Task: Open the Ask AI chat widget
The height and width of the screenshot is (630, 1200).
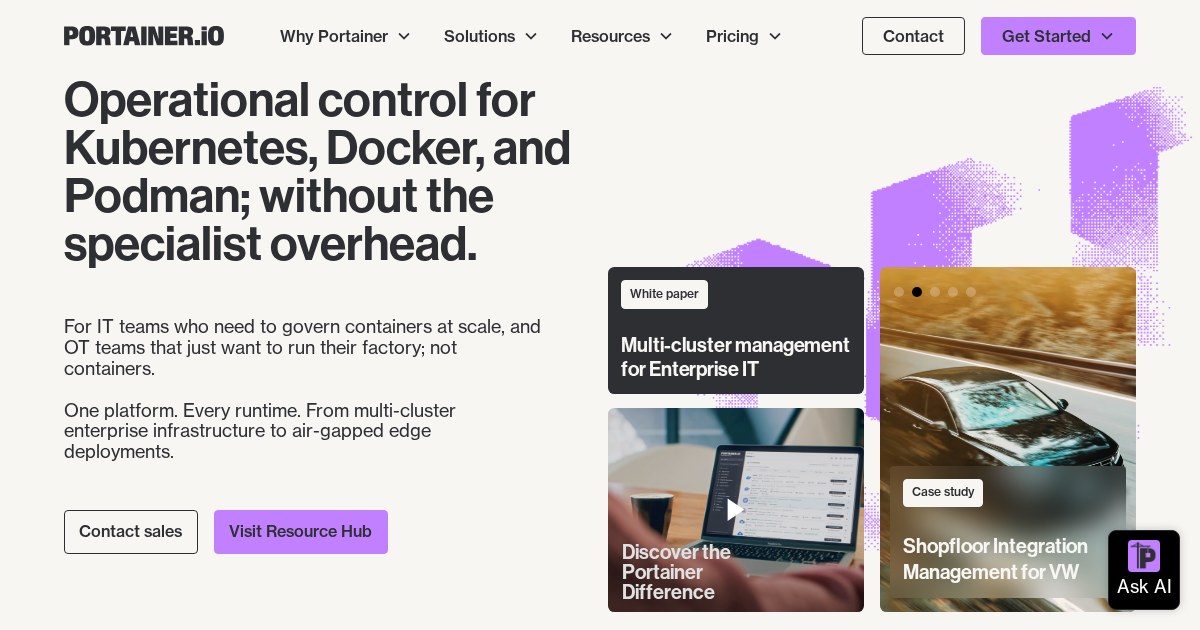Action: (x=1144, y=570)
